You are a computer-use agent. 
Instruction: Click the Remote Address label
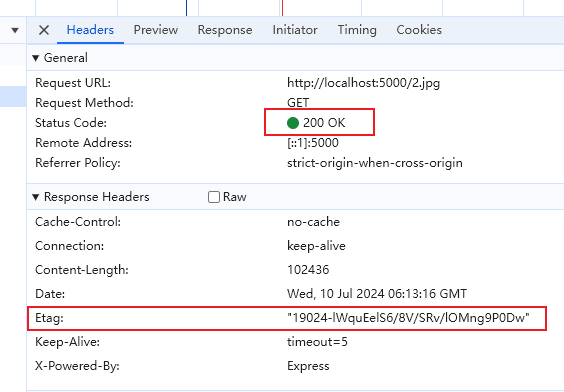83,143
